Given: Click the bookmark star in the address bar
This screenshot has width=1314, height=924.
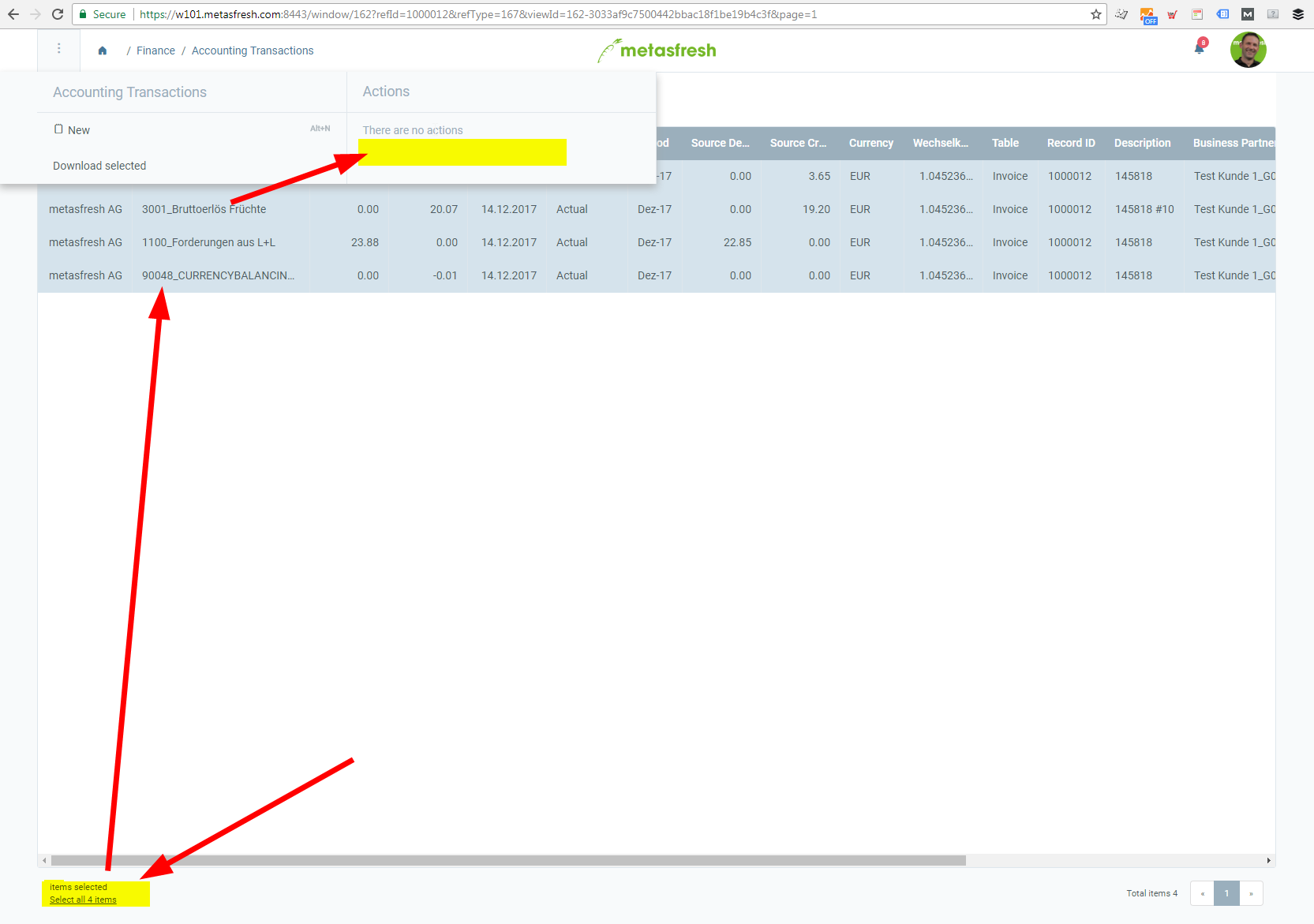Looking at the screenshot, I should [x=1095, y=13].
